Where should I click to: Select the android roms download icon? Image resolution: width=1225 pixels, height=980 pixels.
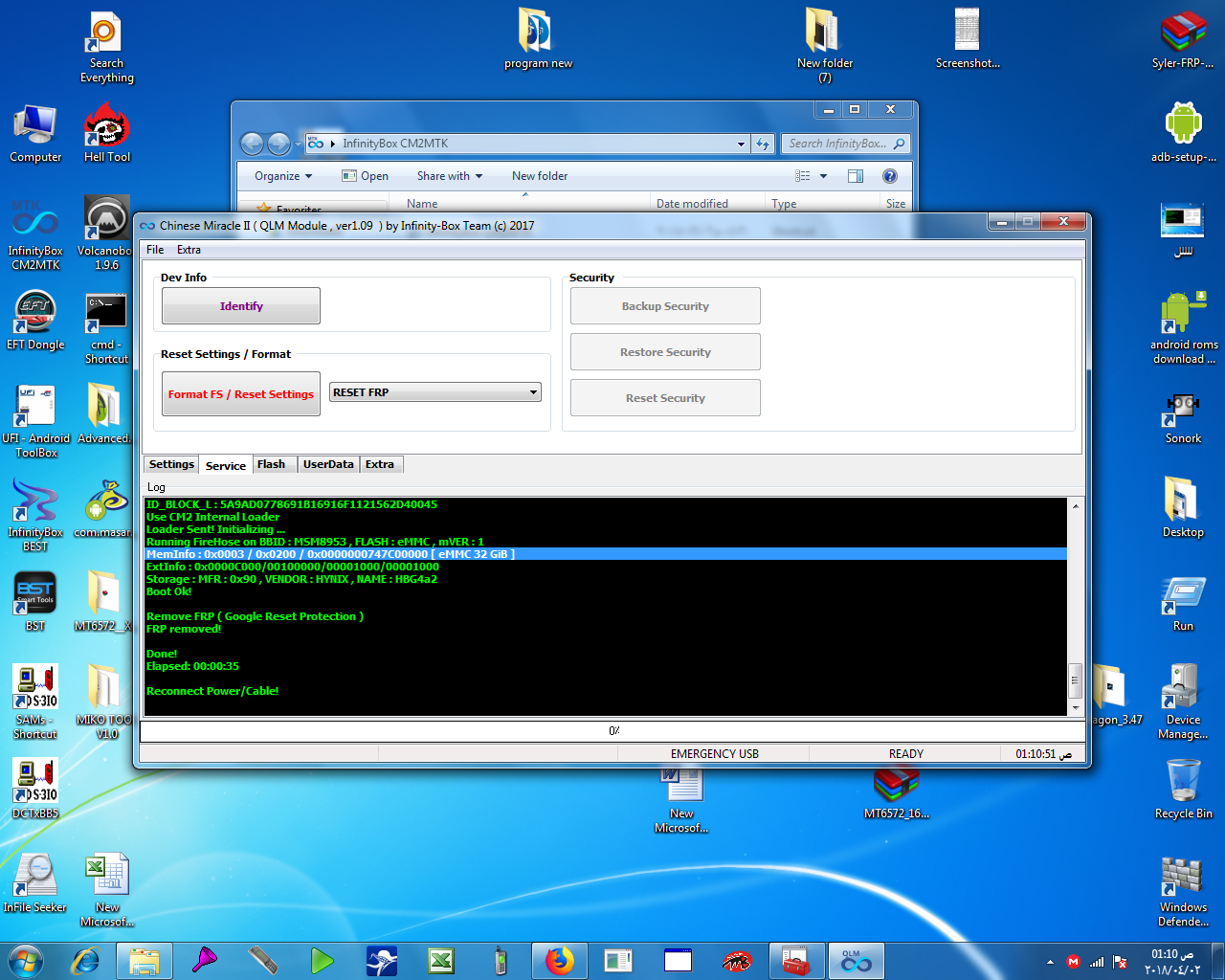(1184, 327)
